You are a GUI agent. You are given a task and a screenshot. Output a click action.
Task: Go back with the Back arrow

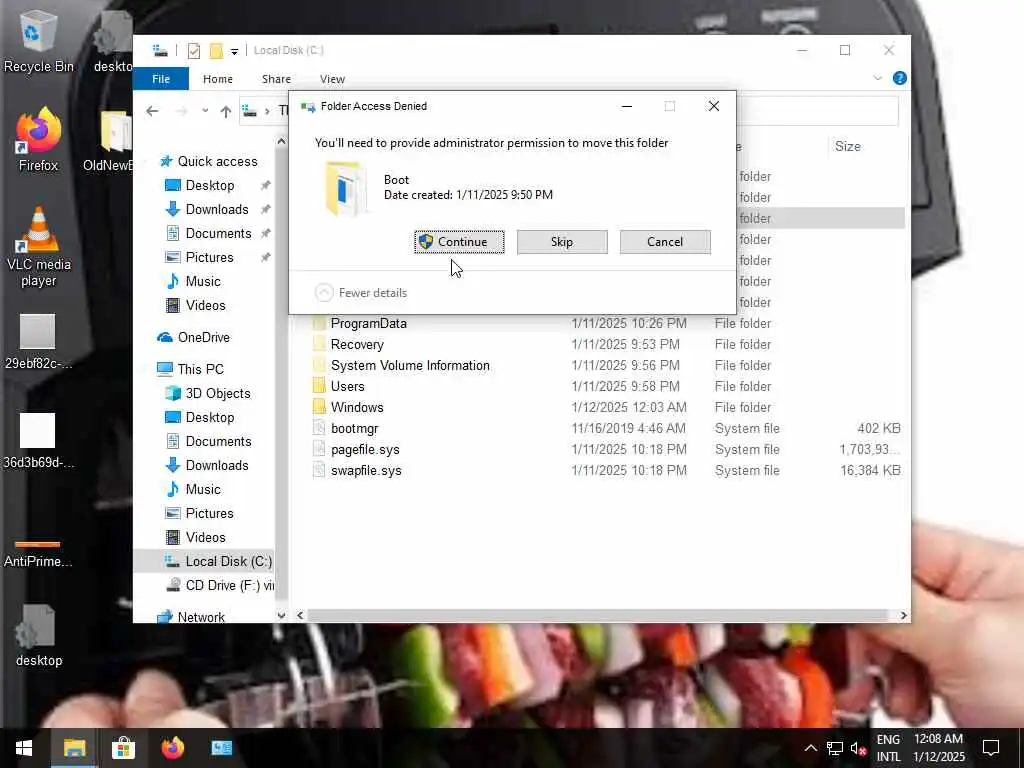(152, 112)
